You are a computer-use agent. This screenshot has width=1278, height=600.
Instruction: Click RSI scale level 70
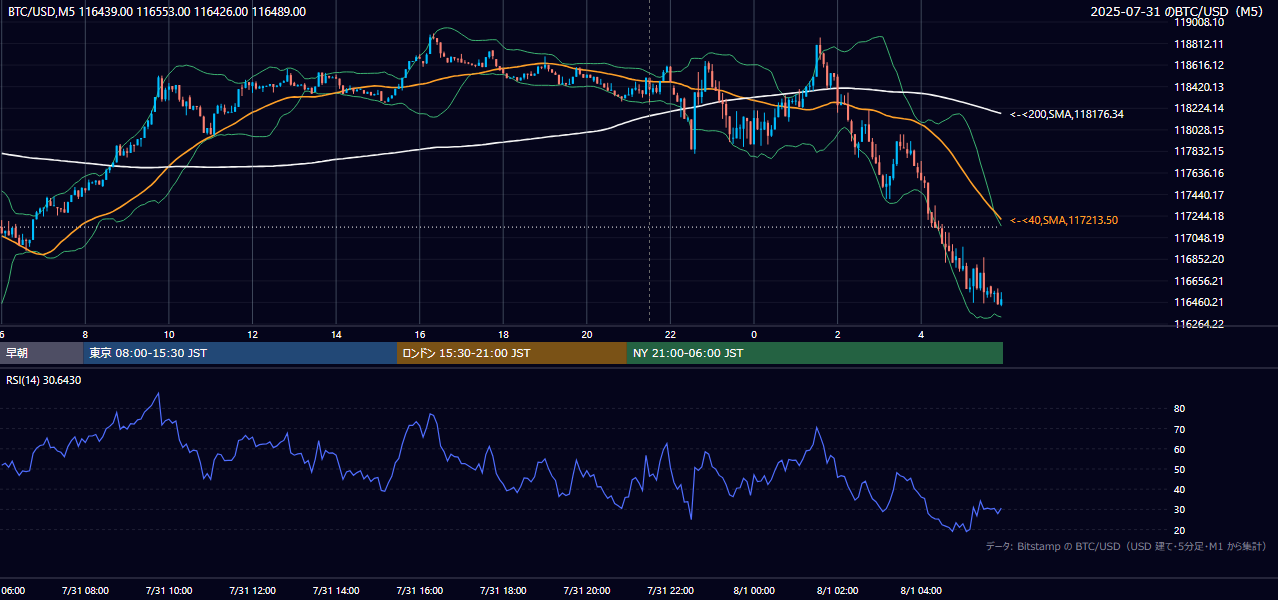tap(1179, 429)
